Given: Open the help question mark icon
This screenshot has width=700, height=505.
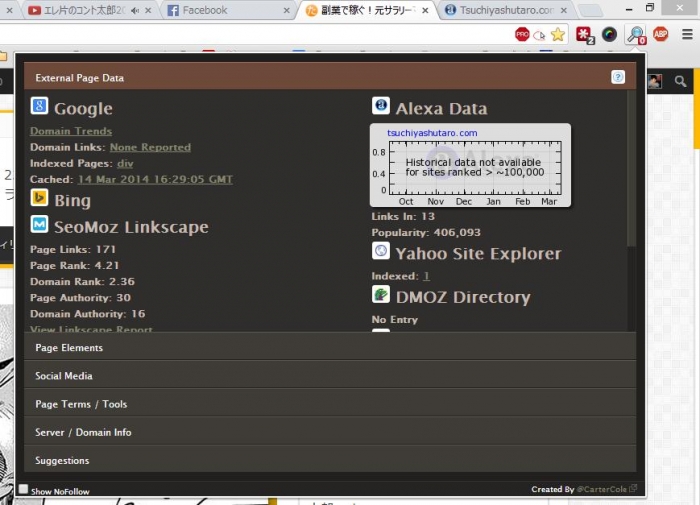Looking at the screenshot, I should click(x=618, y=77).
